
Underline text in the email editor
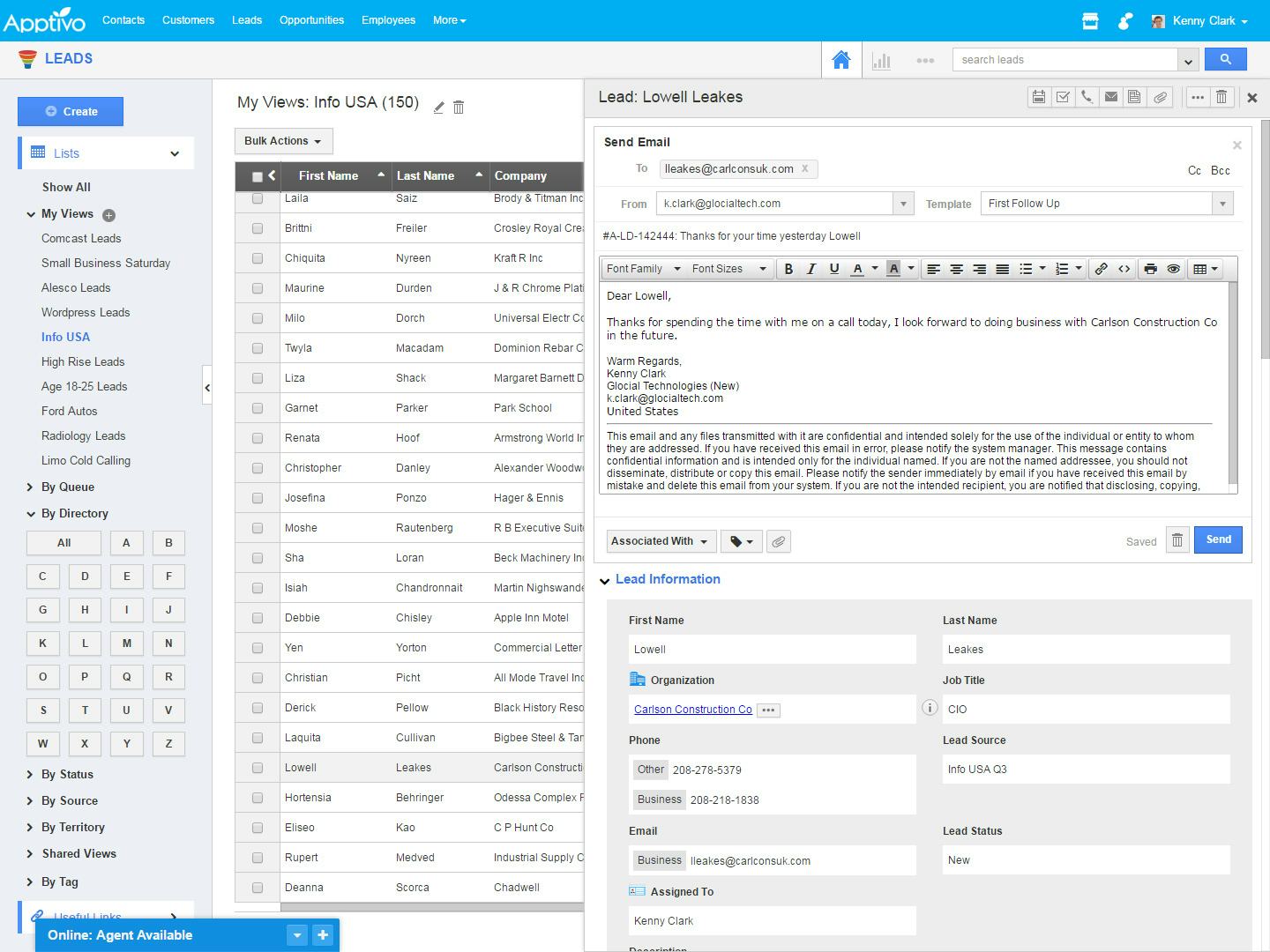click(x=834, y=269)
